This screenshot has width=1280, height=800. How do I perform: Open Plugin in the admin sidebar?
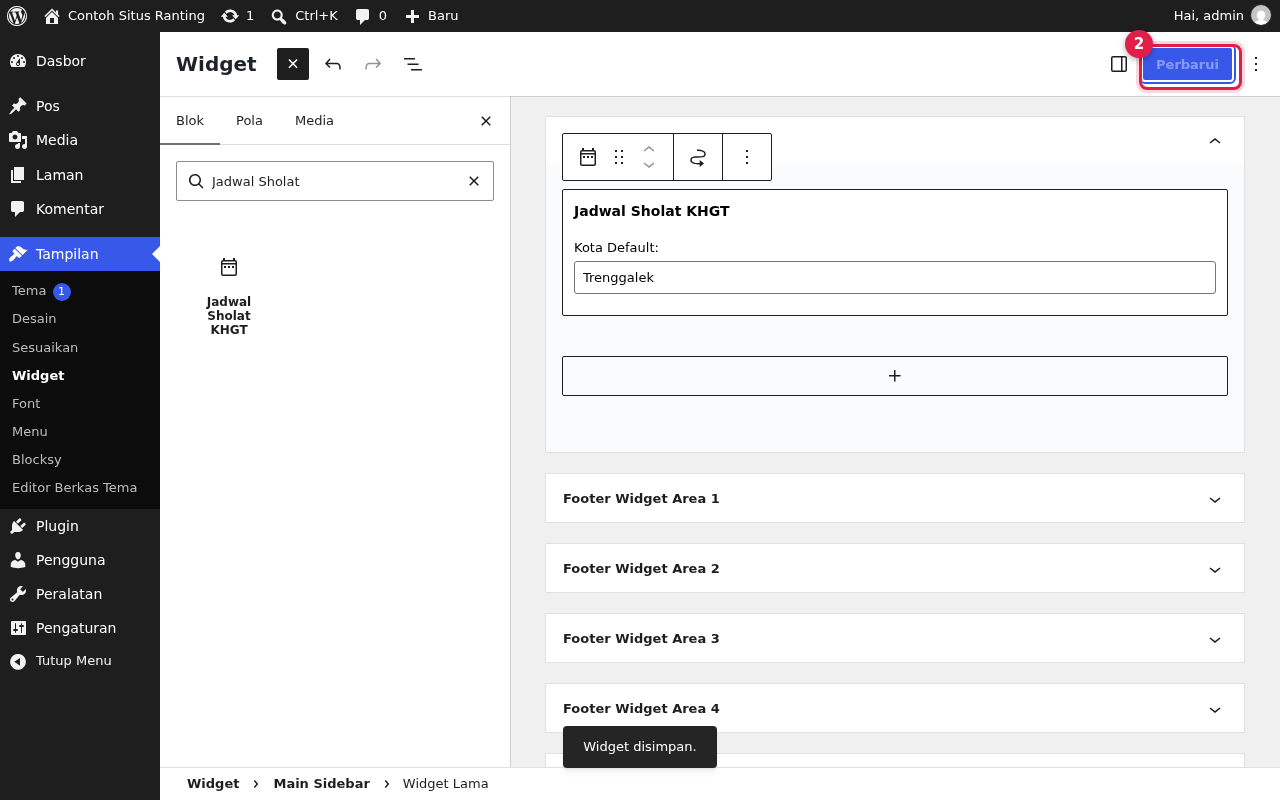coord(80,526)
